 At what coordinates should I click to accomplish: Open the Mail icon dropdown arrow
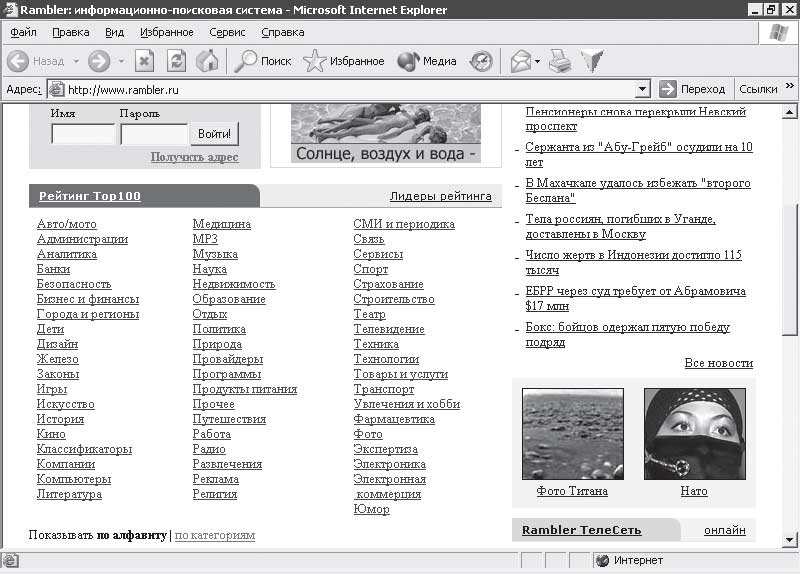coord(537,61)
